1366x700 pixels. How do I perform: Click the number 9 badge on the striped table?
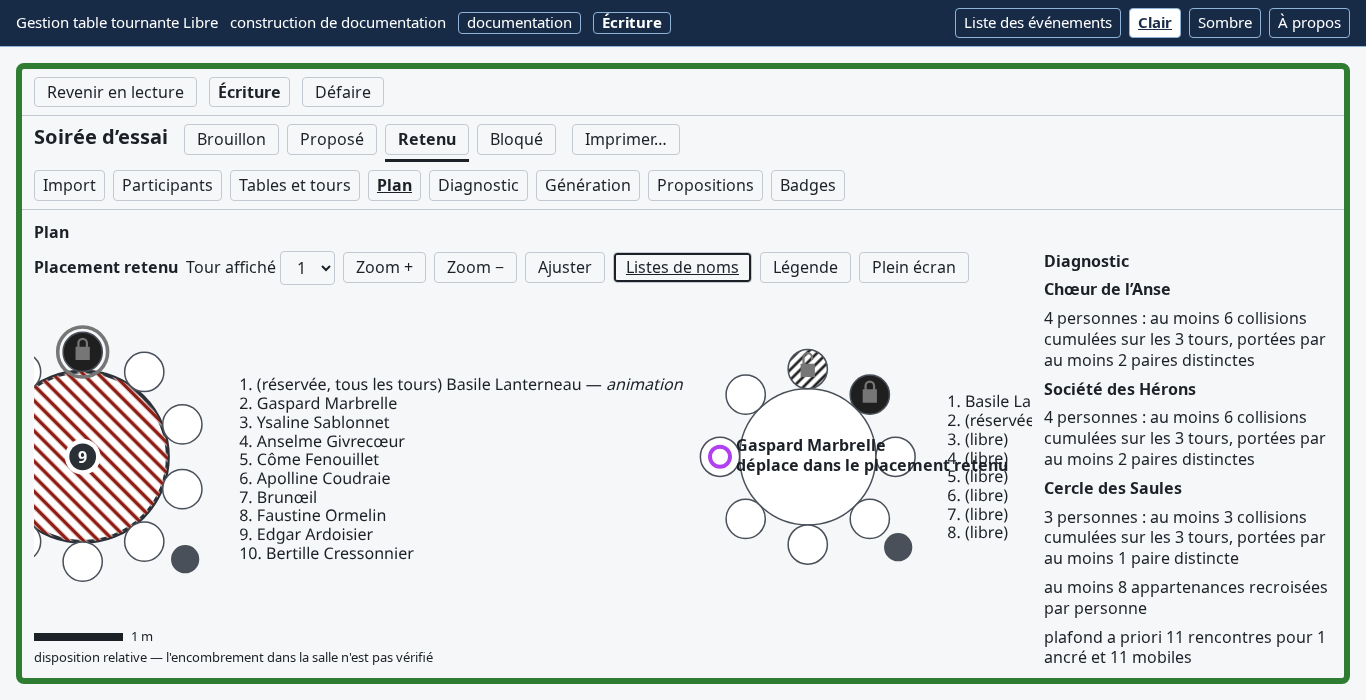click(x=82, y=457)
